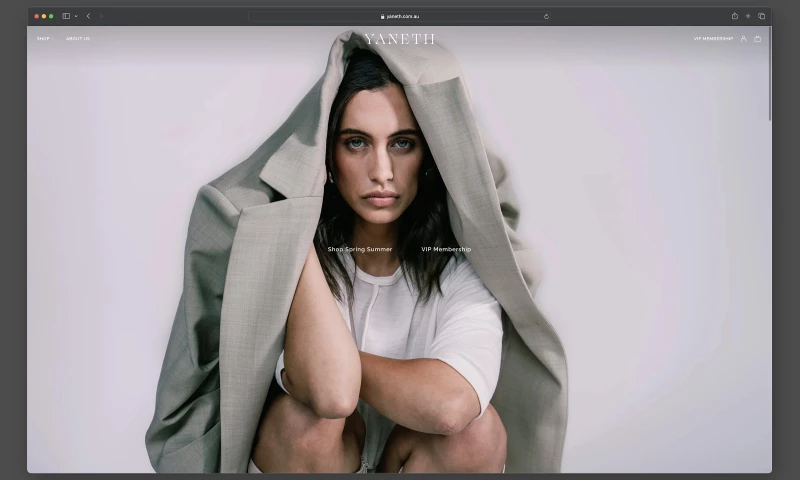Reload the page with the refresh icon
The height and width of the screenshot is (480, 800).
click(x=546, y=16)
